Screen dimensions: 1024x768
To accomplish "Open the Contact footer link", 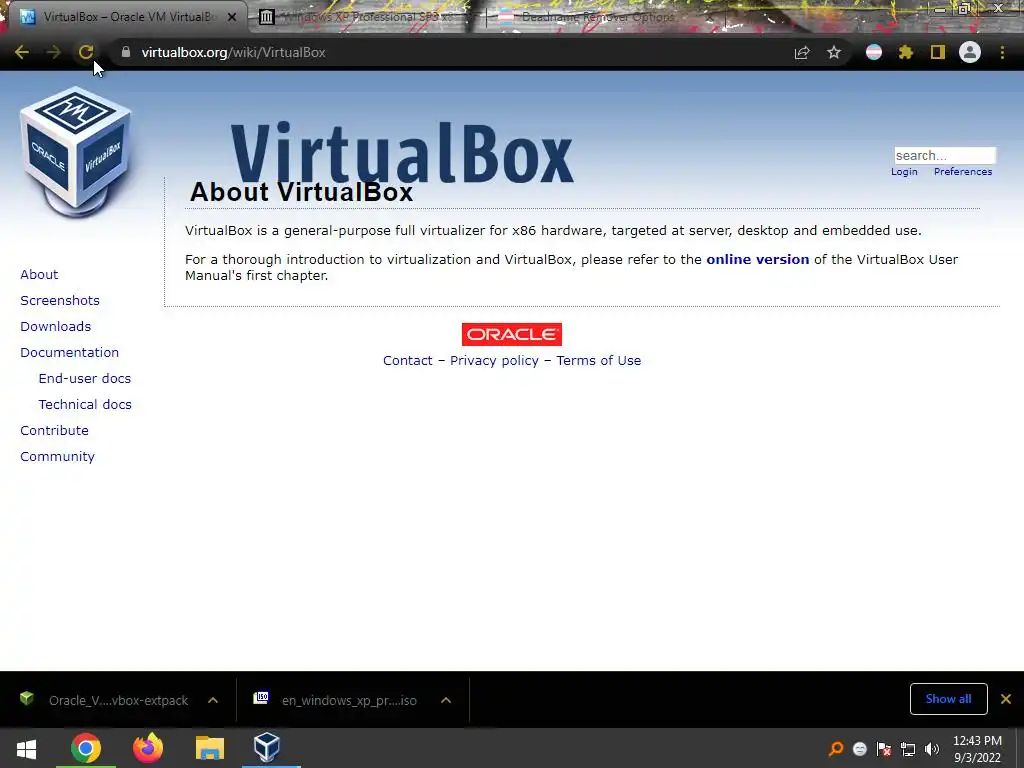I will tap(408, 360).
